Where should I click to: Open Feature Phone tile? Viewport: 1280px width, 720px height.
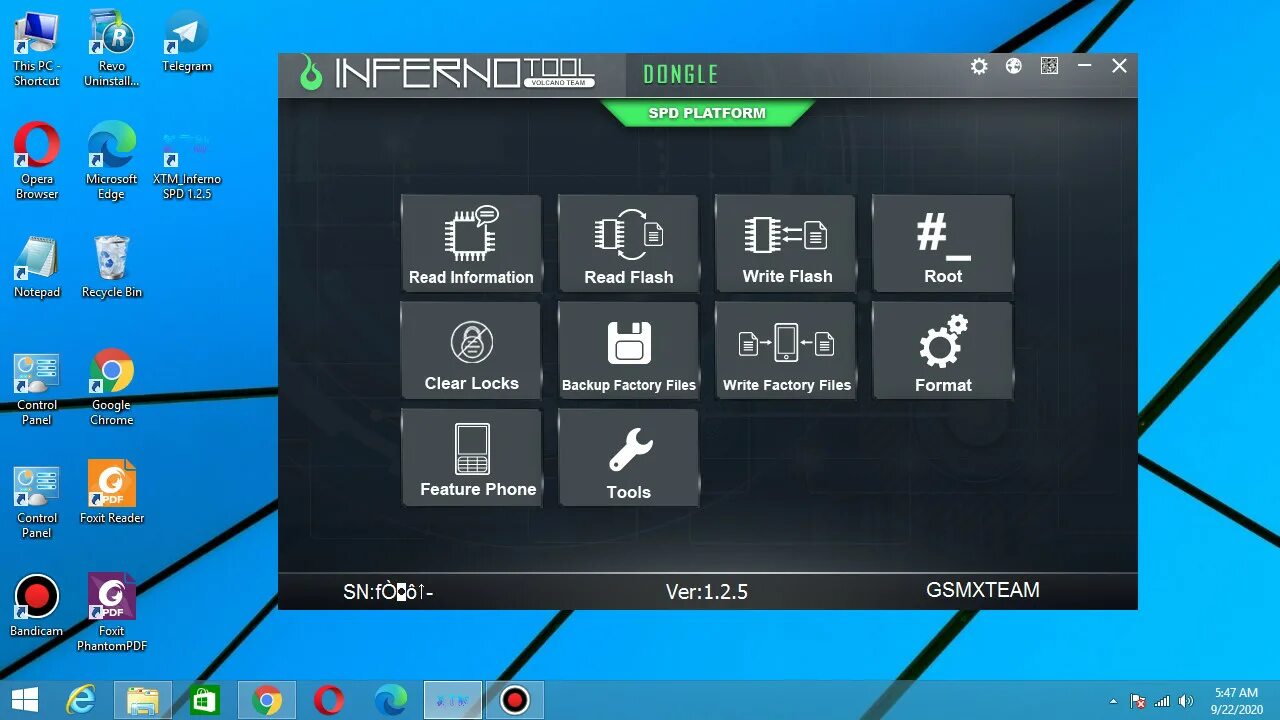(x=471, y=457)
